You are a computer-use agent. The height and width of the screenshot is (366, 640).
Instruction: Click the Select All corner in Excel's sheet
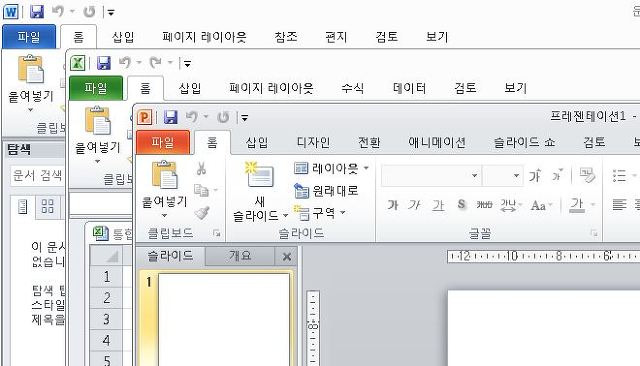pos(107,256)
